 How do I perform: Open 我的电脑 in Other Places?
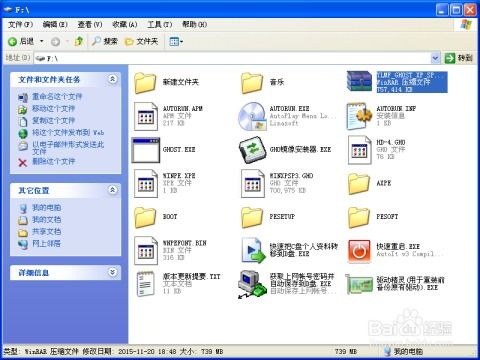coord(46,208)
